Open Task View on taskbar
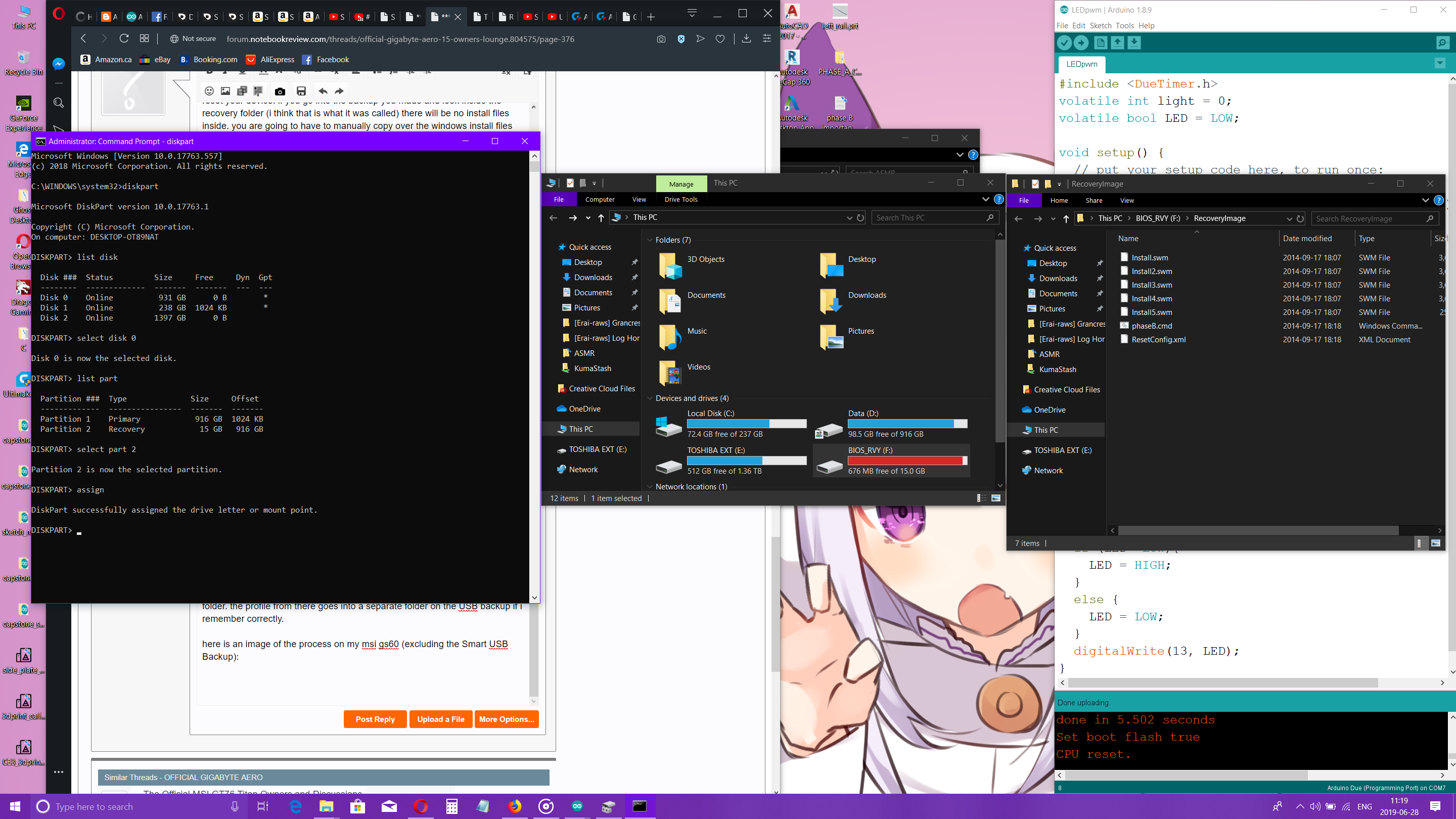1456x819 pixels. 263,806
